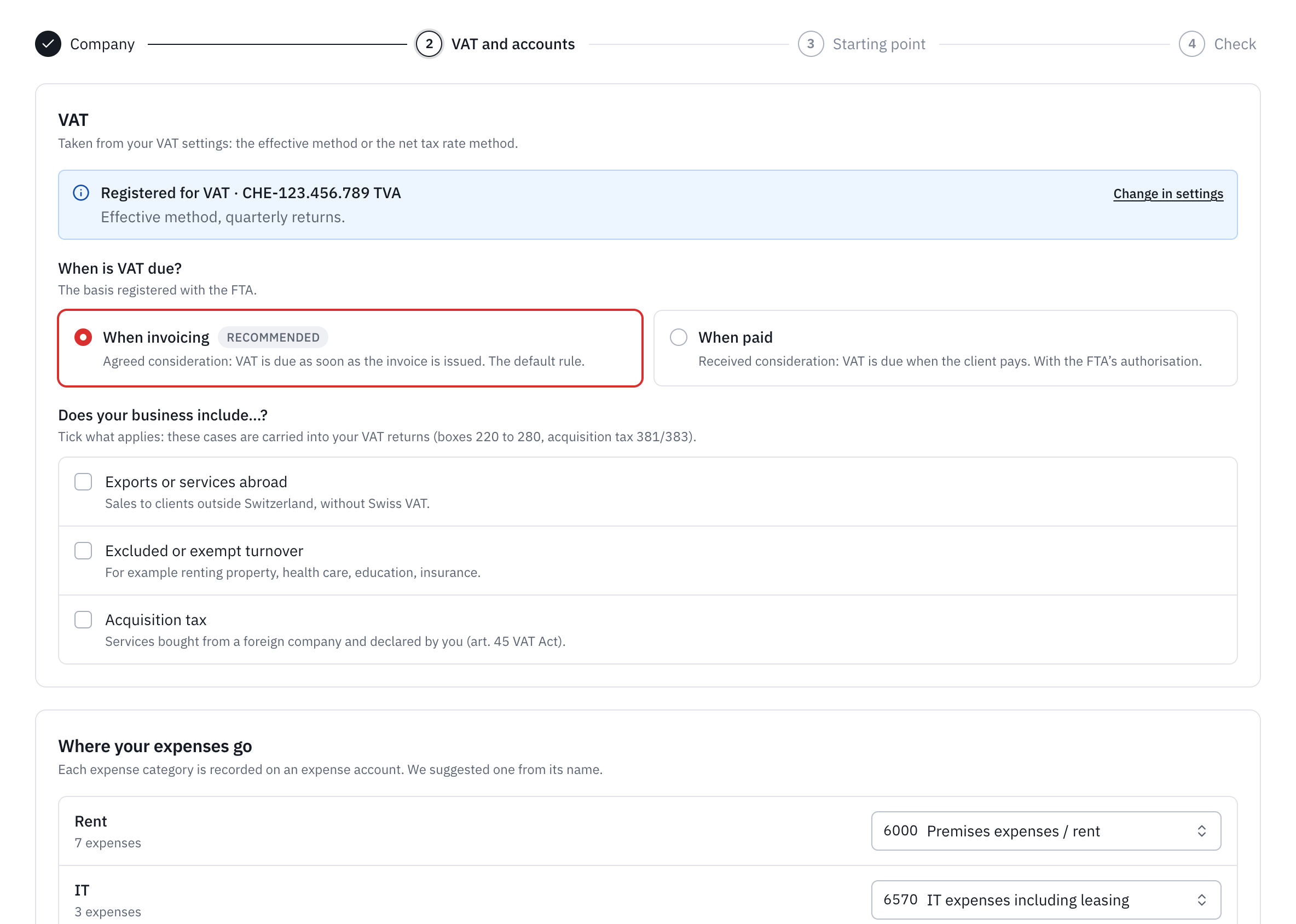Click the completed Company step checkmark icon

pos(48,44)
